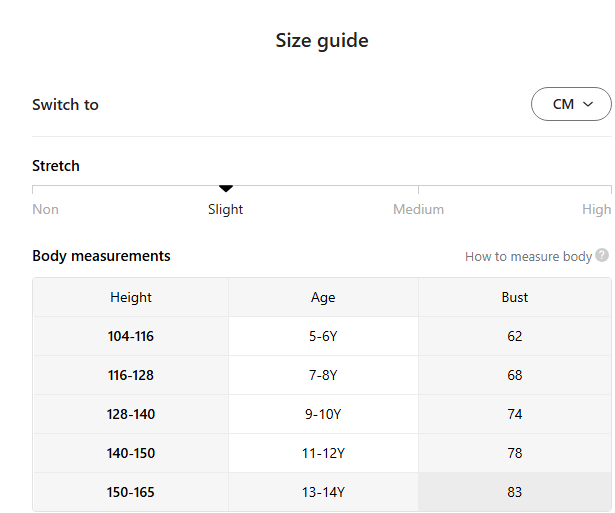615x513 pixels.
Task: Select the Slight stretch label
Action: point(226,209)
